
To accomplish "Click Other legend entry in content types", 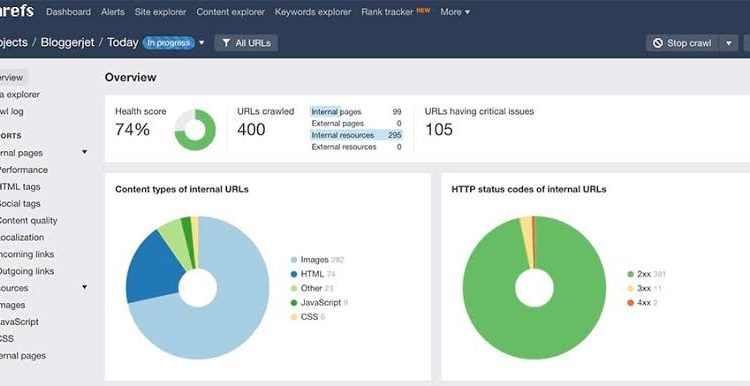I will (312, 288).
